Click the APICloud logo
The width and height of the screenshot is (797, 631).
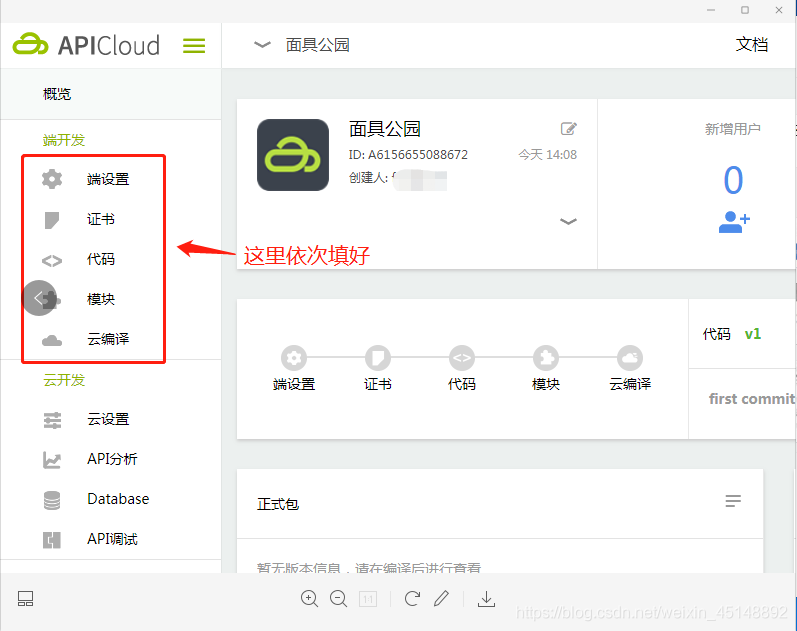coord(86,45)
